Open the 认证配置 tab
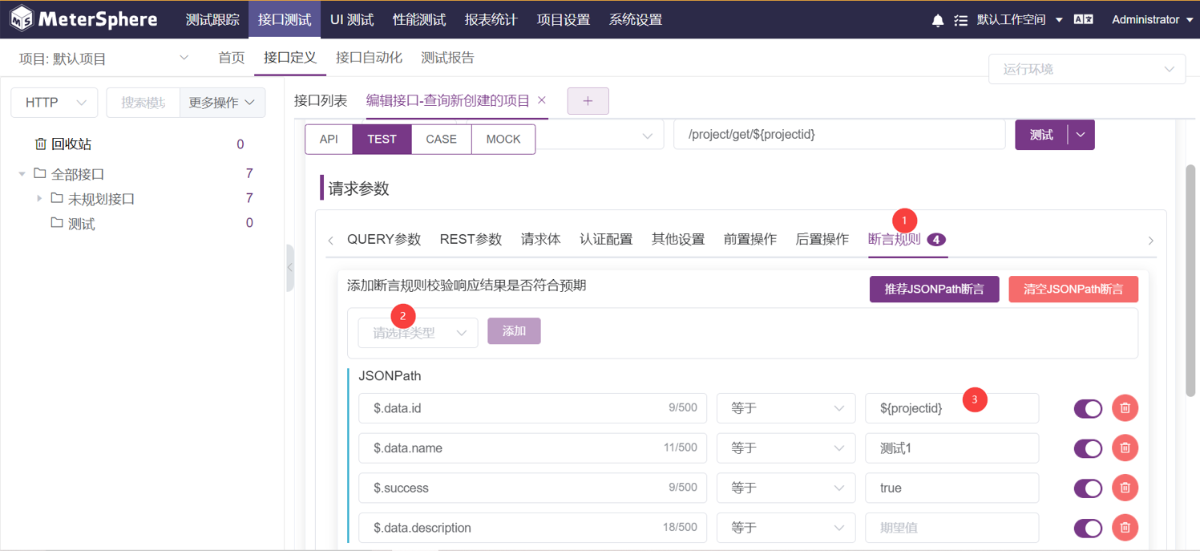 click(606, 239)
